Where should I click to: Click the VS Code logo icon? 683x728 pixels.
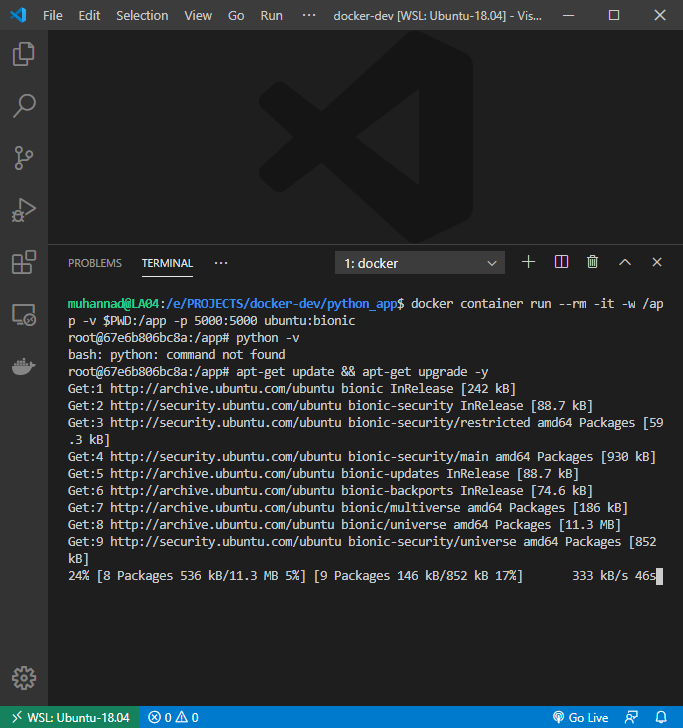coord(18,15)
